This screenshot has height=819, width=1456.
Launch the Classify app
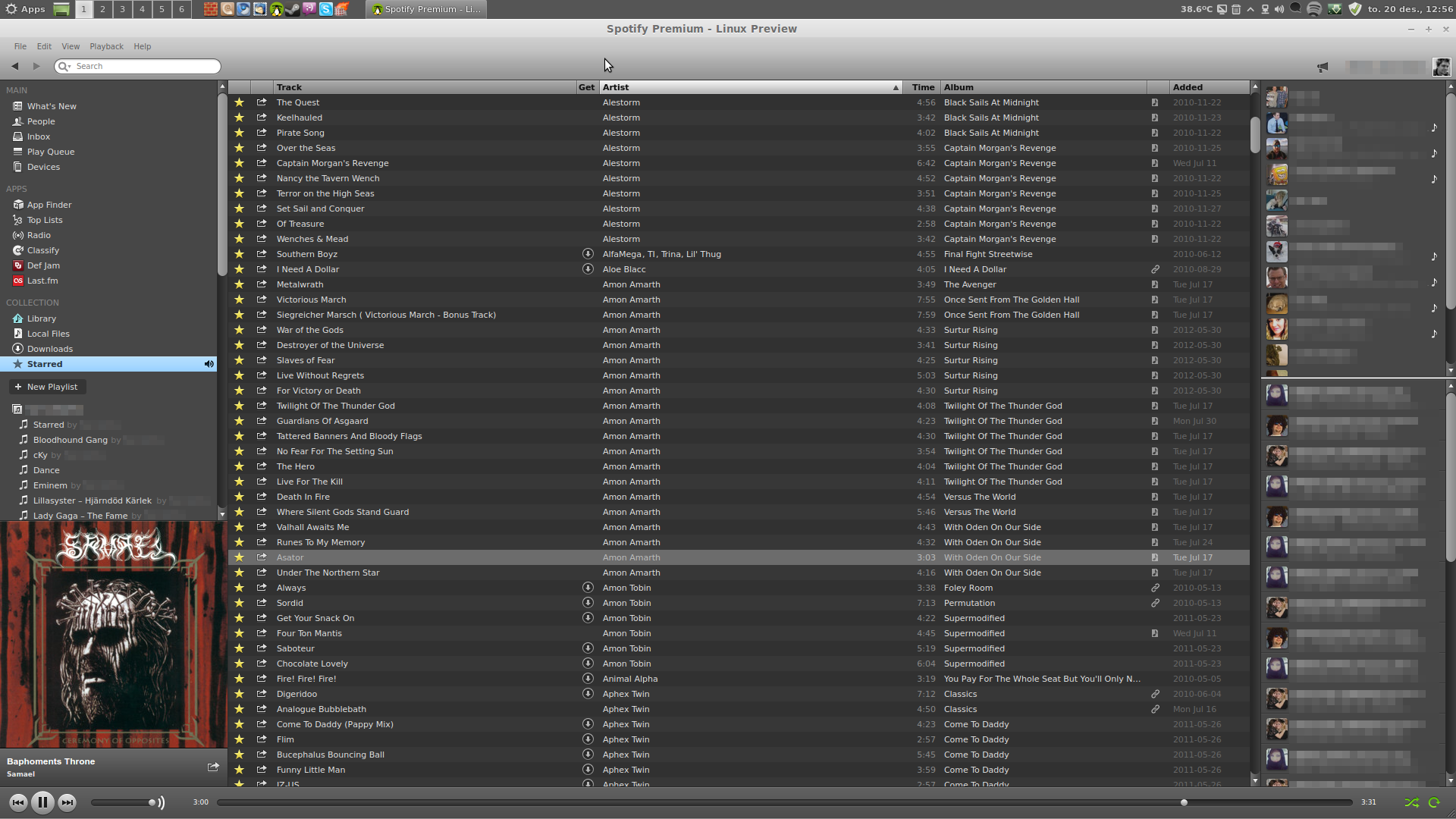(43, 250)
